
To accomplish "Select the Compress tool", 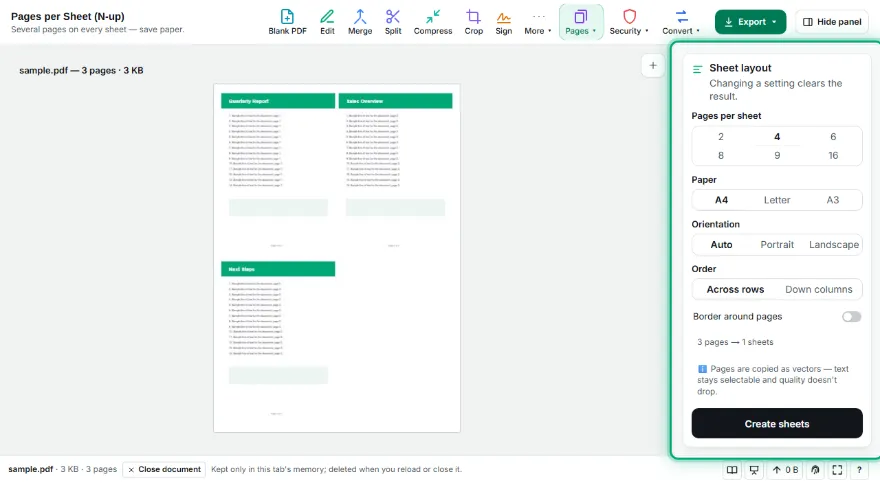I will pyautogui.click(x=433, y=22).
